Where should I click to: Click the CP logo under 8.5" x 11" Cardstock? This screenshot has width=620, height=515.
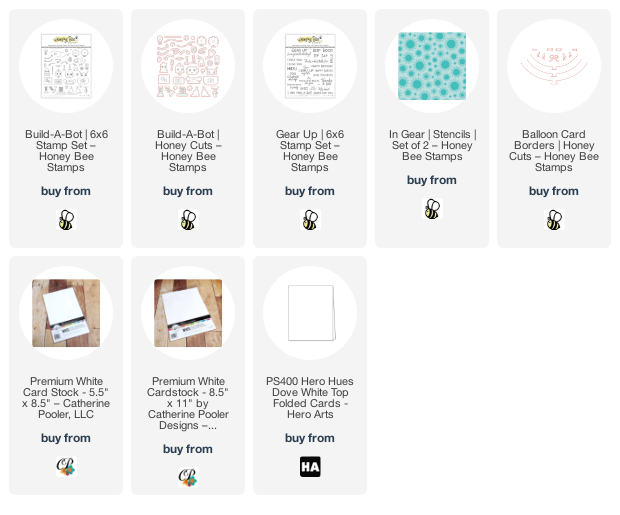click(x=188, y=478)
